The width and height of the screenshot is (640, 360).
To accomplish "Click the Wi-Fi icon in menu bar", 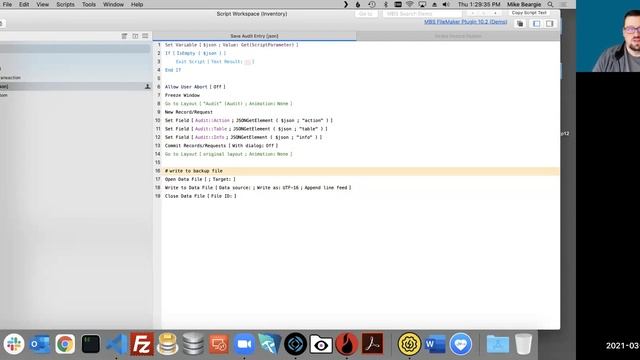I will (x=409, y=4).
